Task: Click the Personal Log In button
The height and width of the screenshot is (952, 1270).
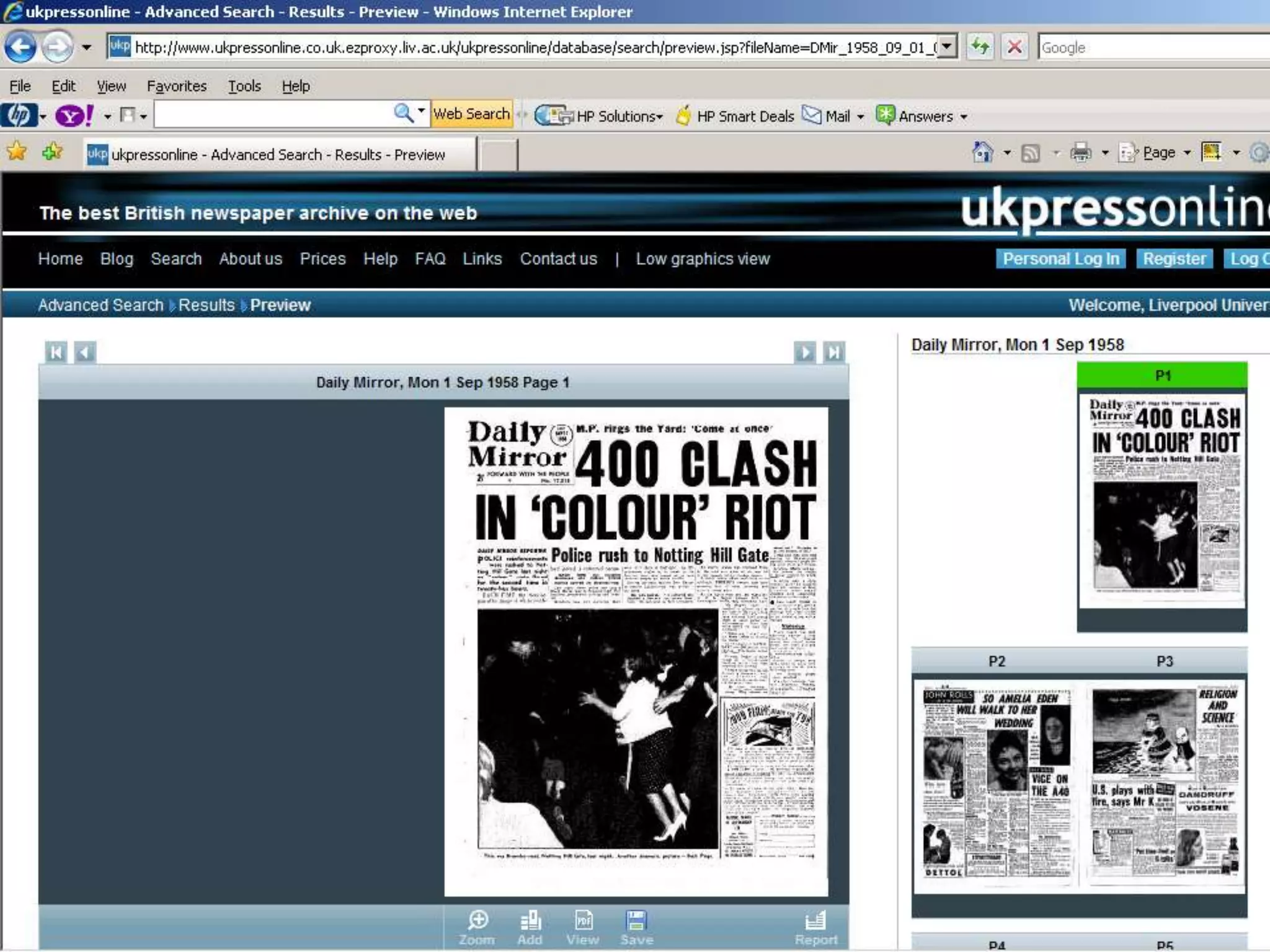Action: (x=1060, y=259)
